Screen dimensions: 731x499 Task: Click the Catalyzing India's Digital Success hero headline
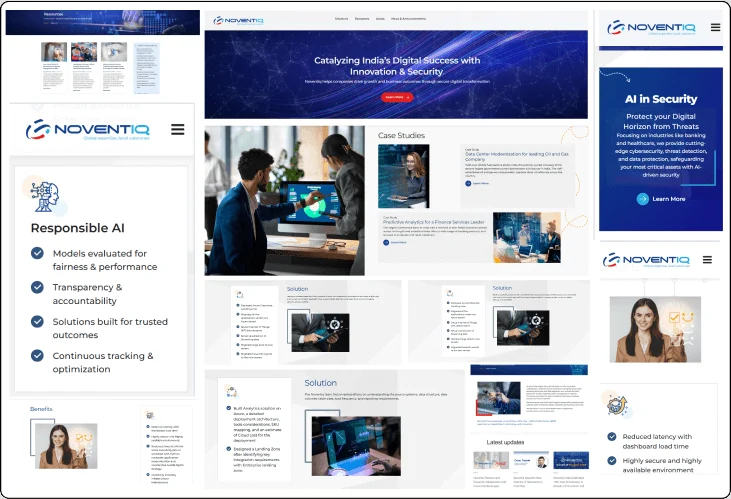point(397,66)
